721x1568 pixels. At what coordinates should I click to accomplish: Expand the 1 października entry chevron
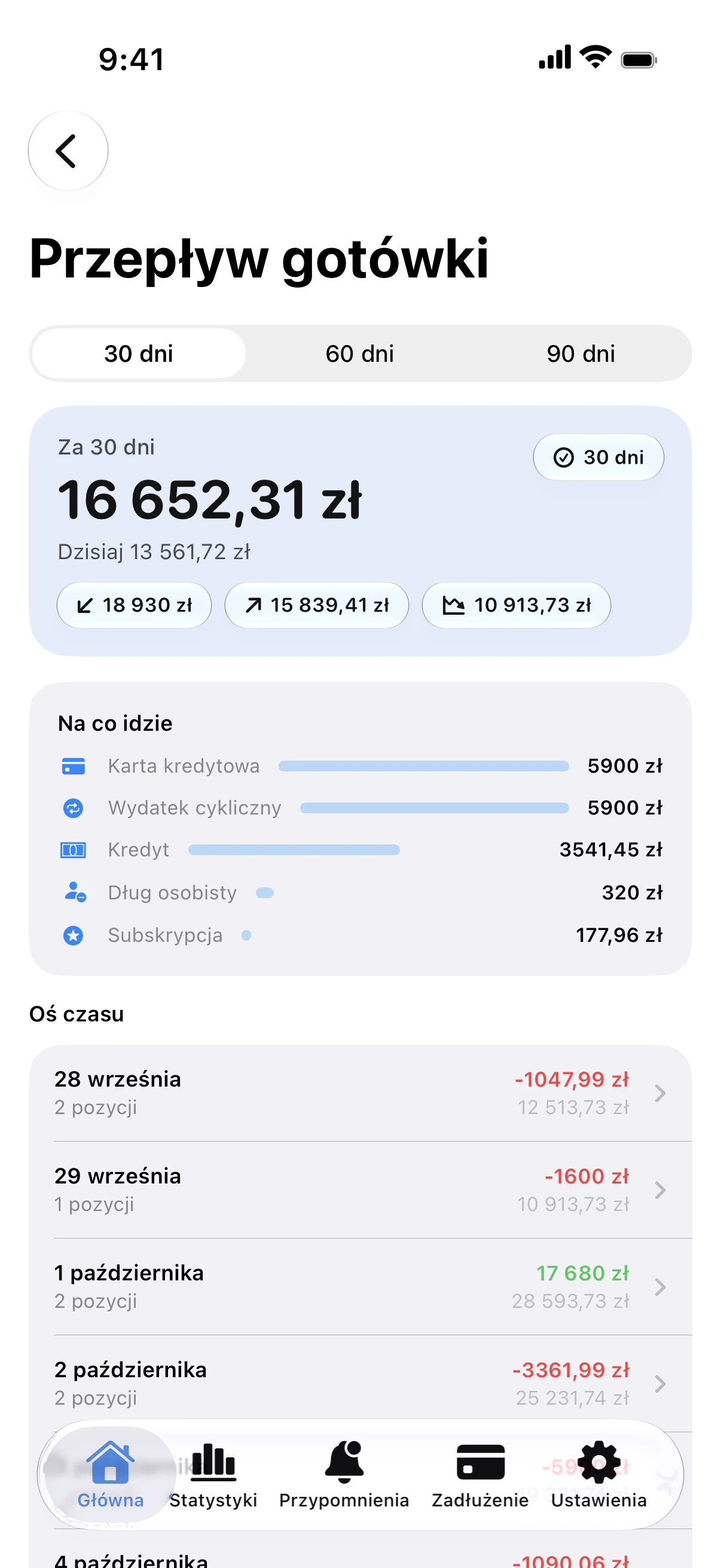[660, 1287]
